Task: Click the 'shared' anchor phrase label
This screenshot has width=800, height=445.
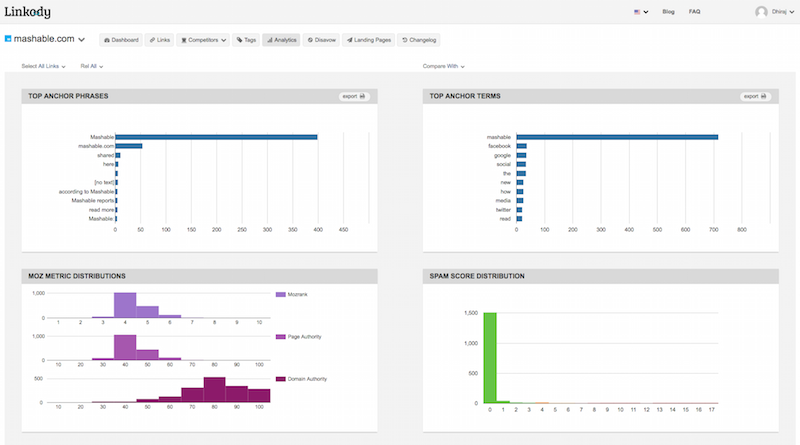Action: (106, 155)
